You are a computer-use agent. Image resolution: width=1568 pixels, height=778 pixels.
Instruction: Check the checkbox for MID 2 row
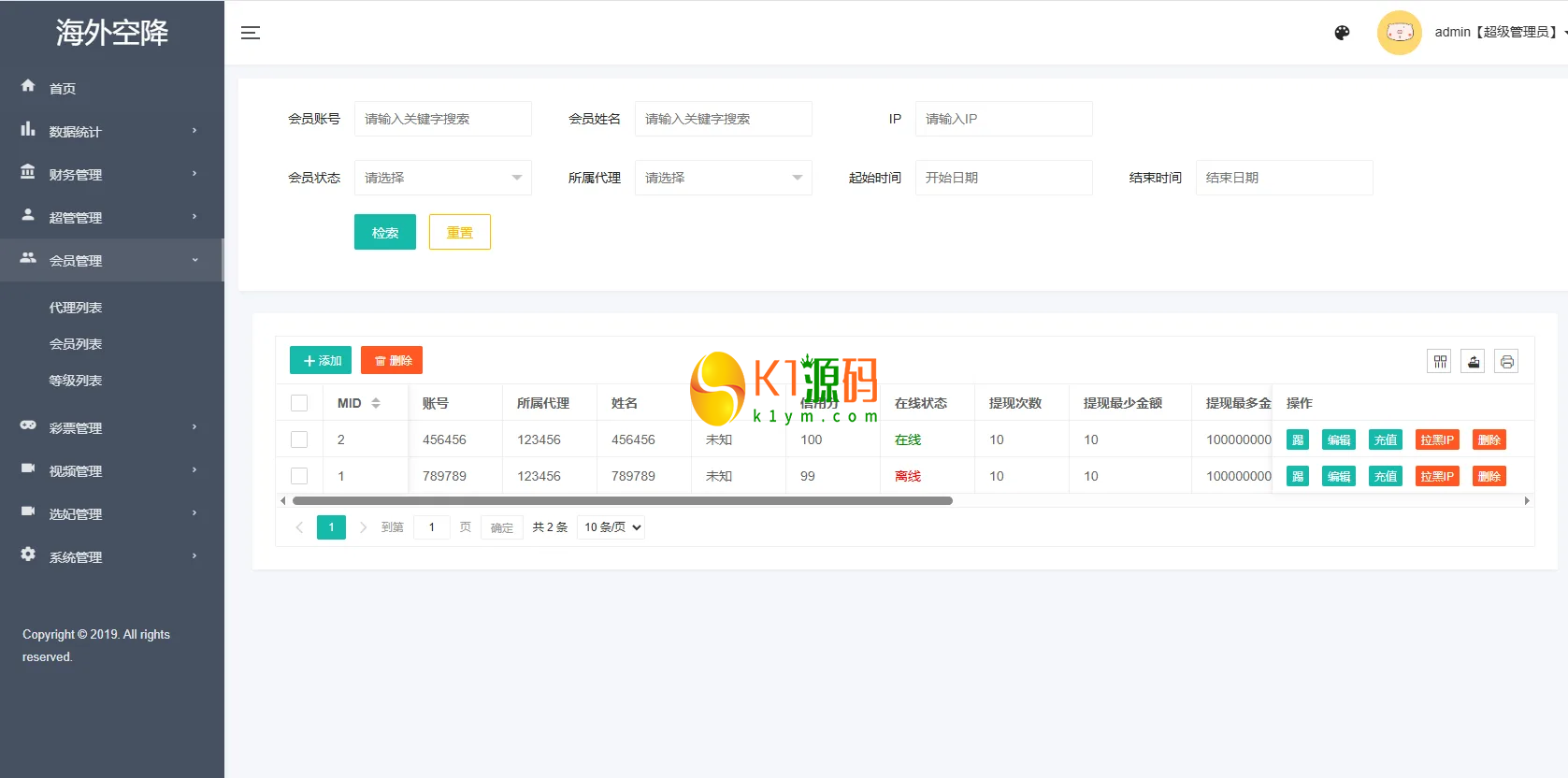tap(299, 439)
